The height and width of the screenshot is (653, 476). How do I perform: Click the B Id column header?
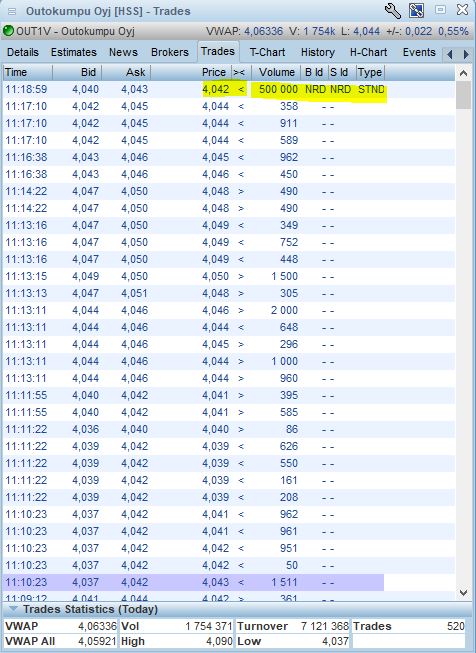314,72
